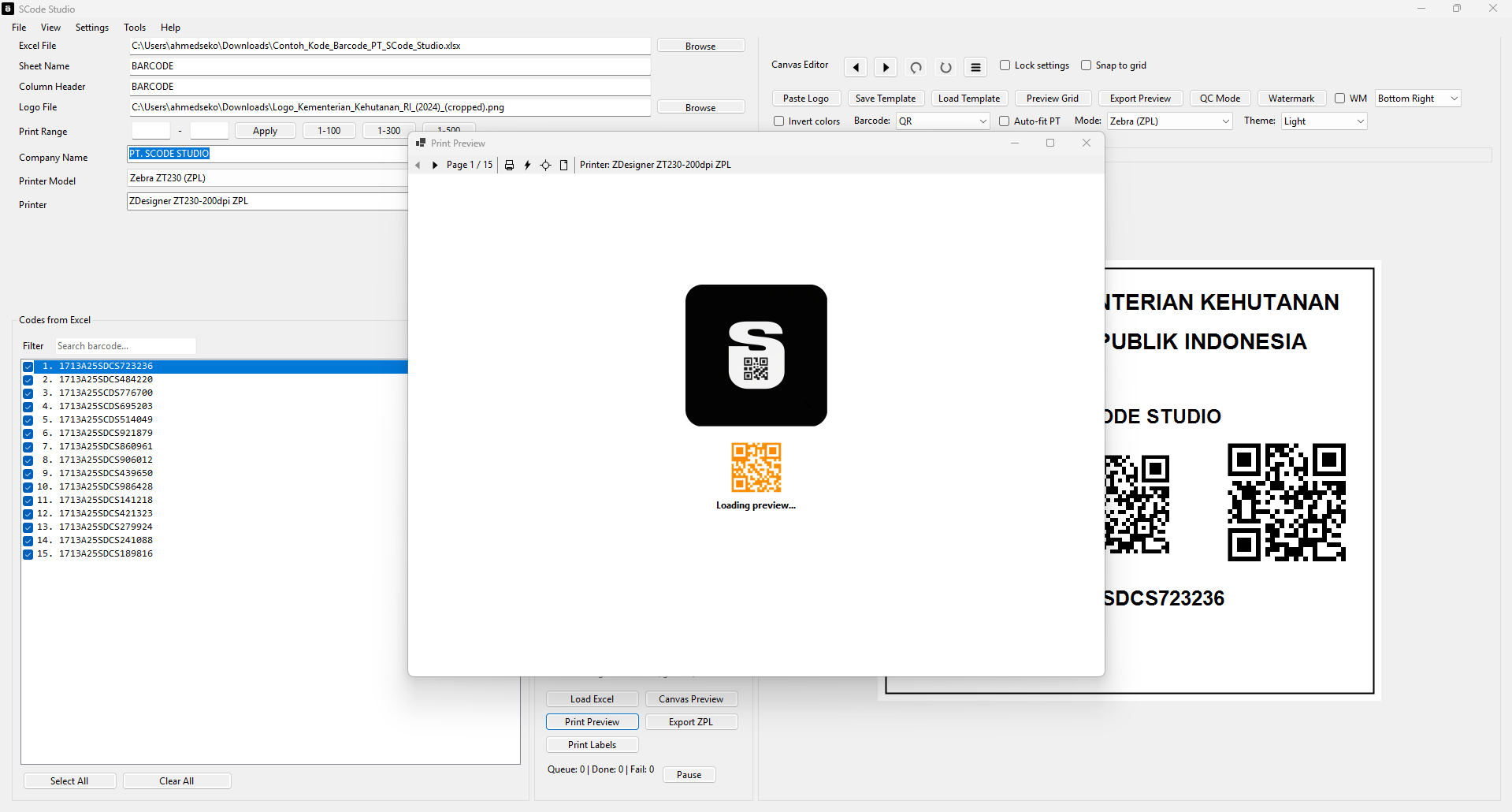Click the SCode Studio app icon in title bar

(x=9, y=9)
